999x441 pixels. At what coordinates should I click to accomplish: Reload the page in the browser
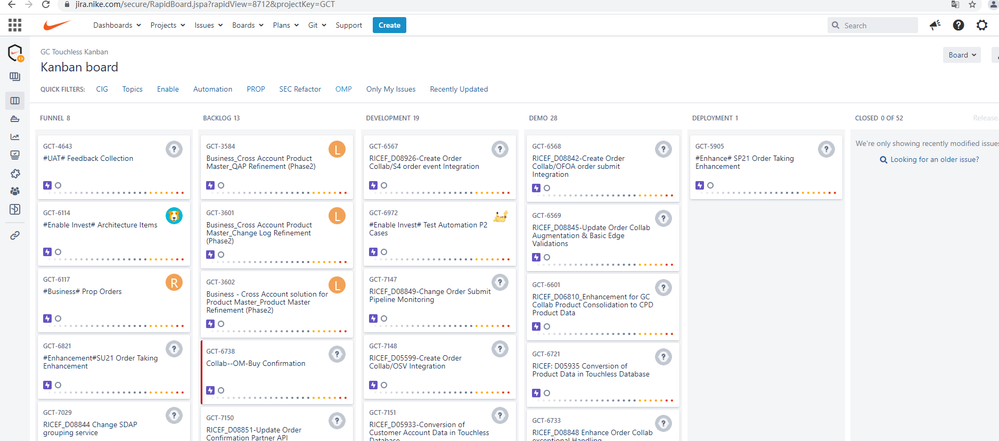[x=46, y=4]
